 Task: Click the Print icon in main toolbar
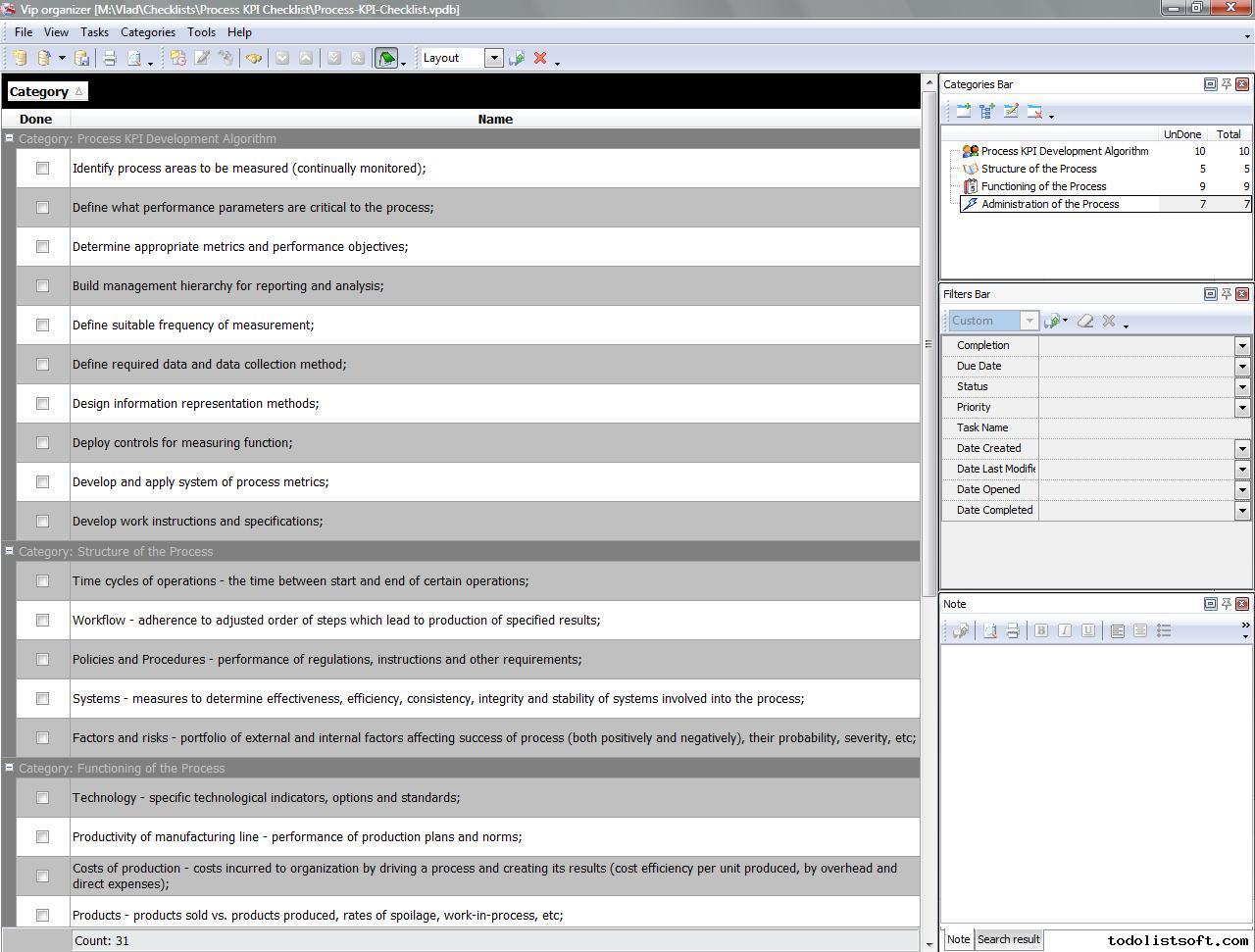(x=110, y=59)
